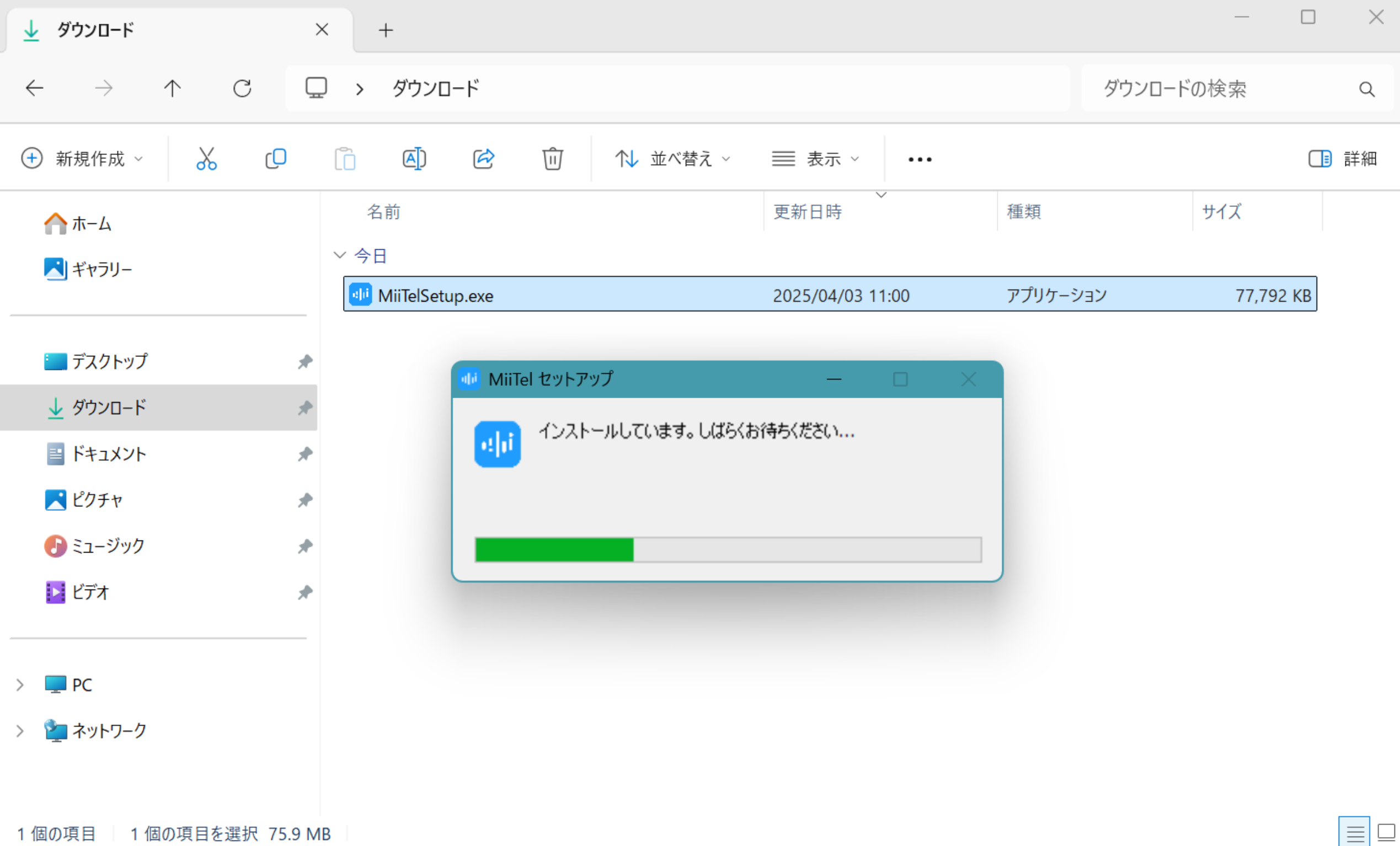Click the pin icon beside ミュージック

[305, 546]
